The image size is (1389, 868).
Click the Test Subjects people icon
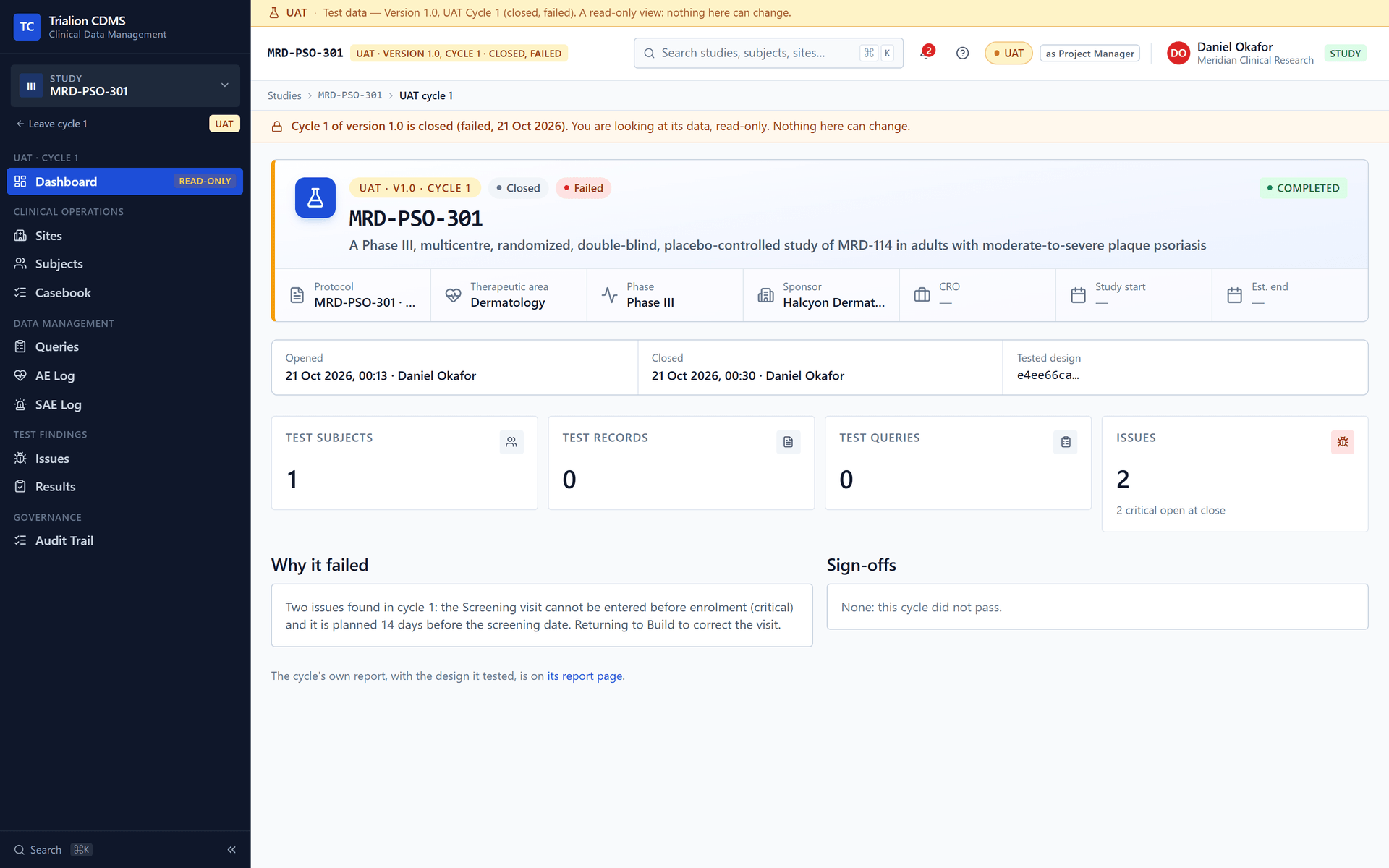pyautogui.click(x=511, y=442)
